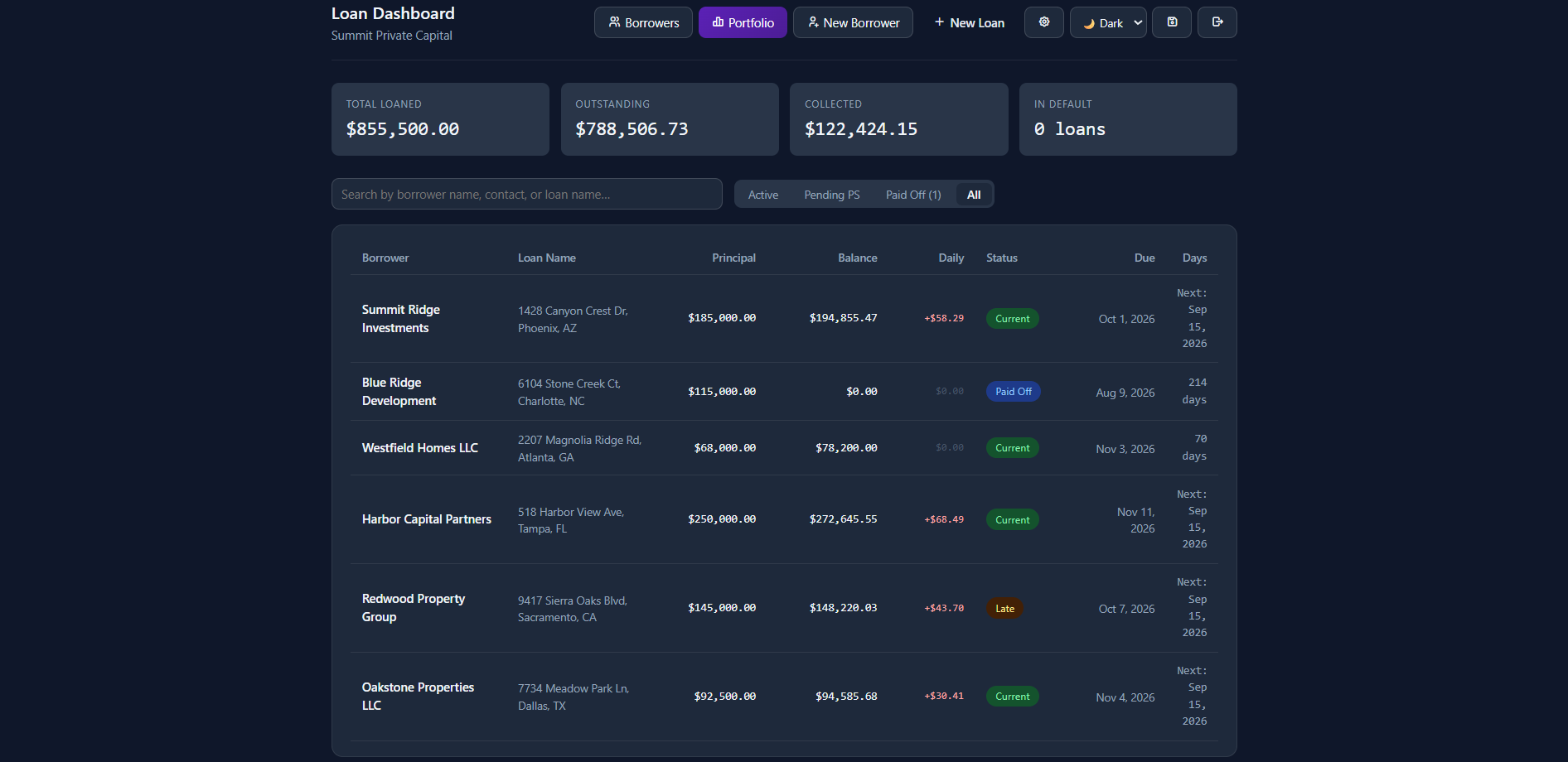Click the New Borrower button
The image size is (1568, 762).
click(853, 22)
